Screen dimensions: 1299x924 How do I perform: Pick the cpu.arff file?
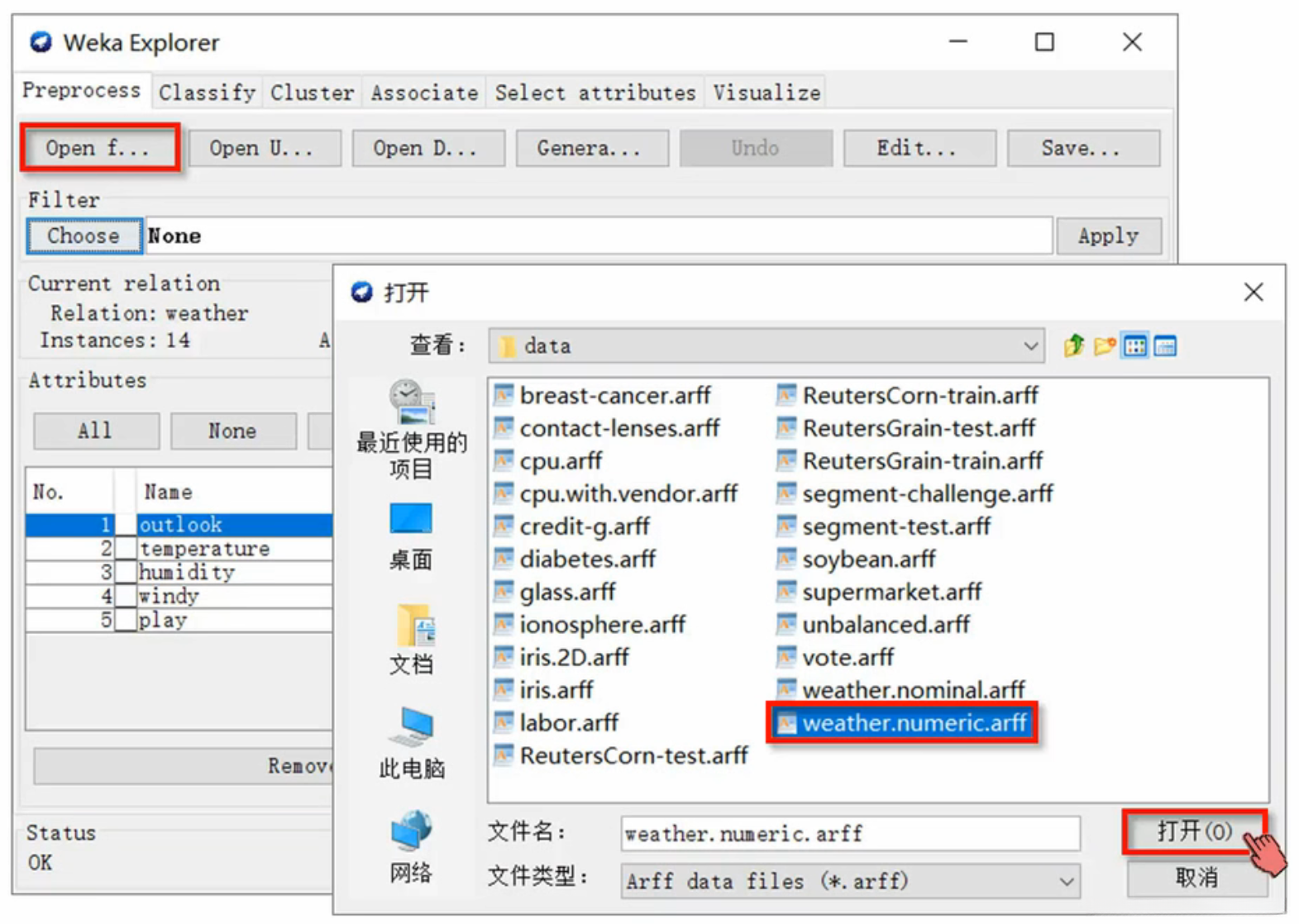(x=548, y=460)
